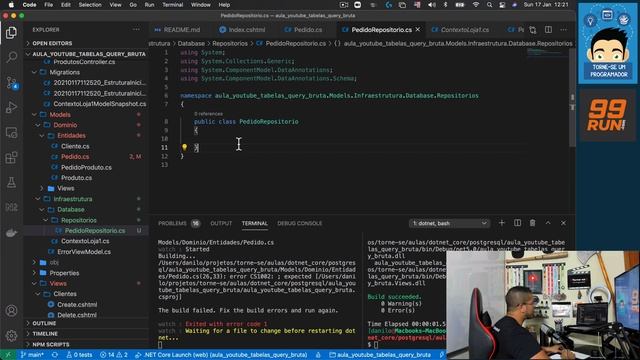Kill terminal with trash icon
This screenshot has height=360, width=640.
click(532, 223)
